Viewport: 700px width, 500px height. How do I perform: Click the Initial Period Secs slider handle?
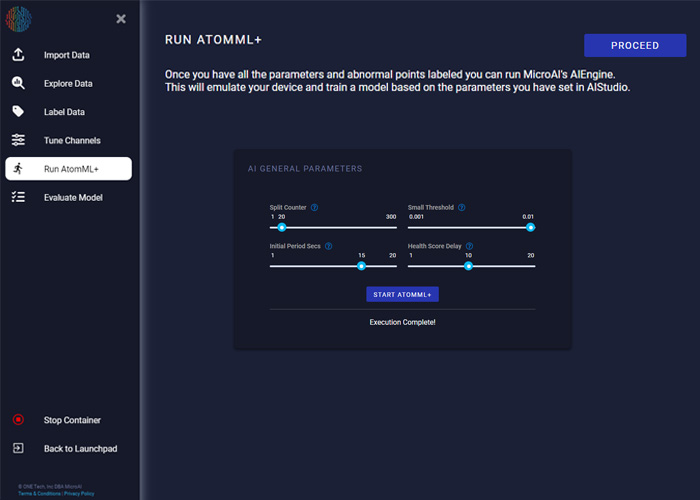click(362, 266)
